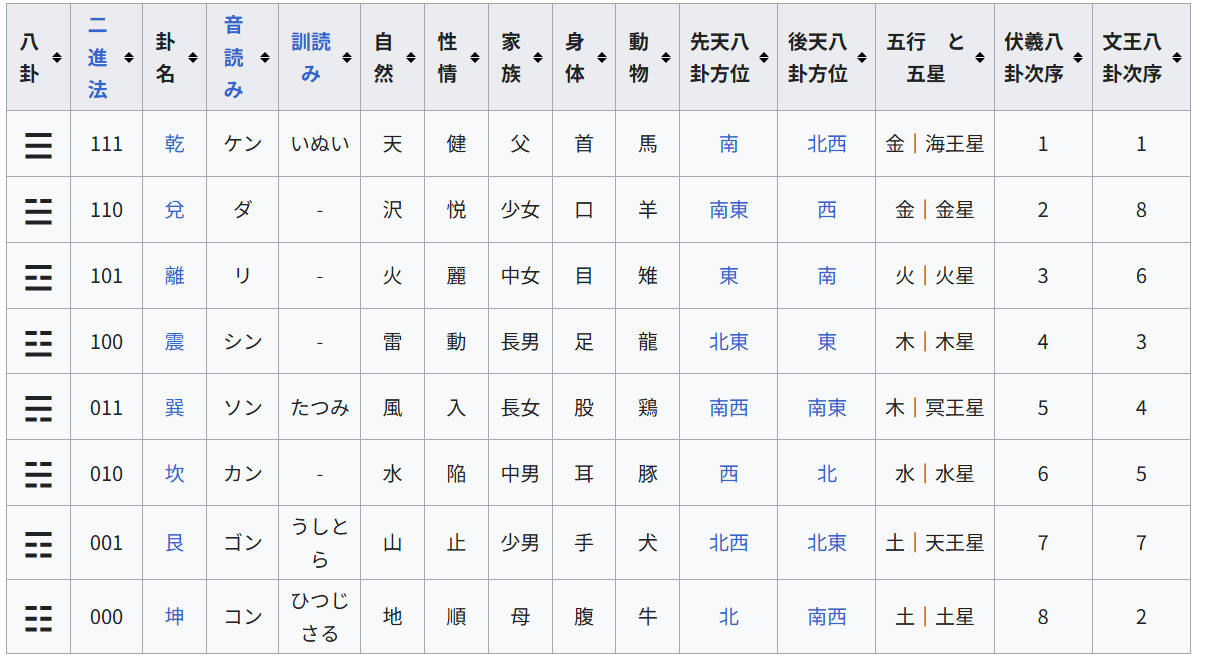
Task: Open the 二進法 header link
Action: point(97,57)
